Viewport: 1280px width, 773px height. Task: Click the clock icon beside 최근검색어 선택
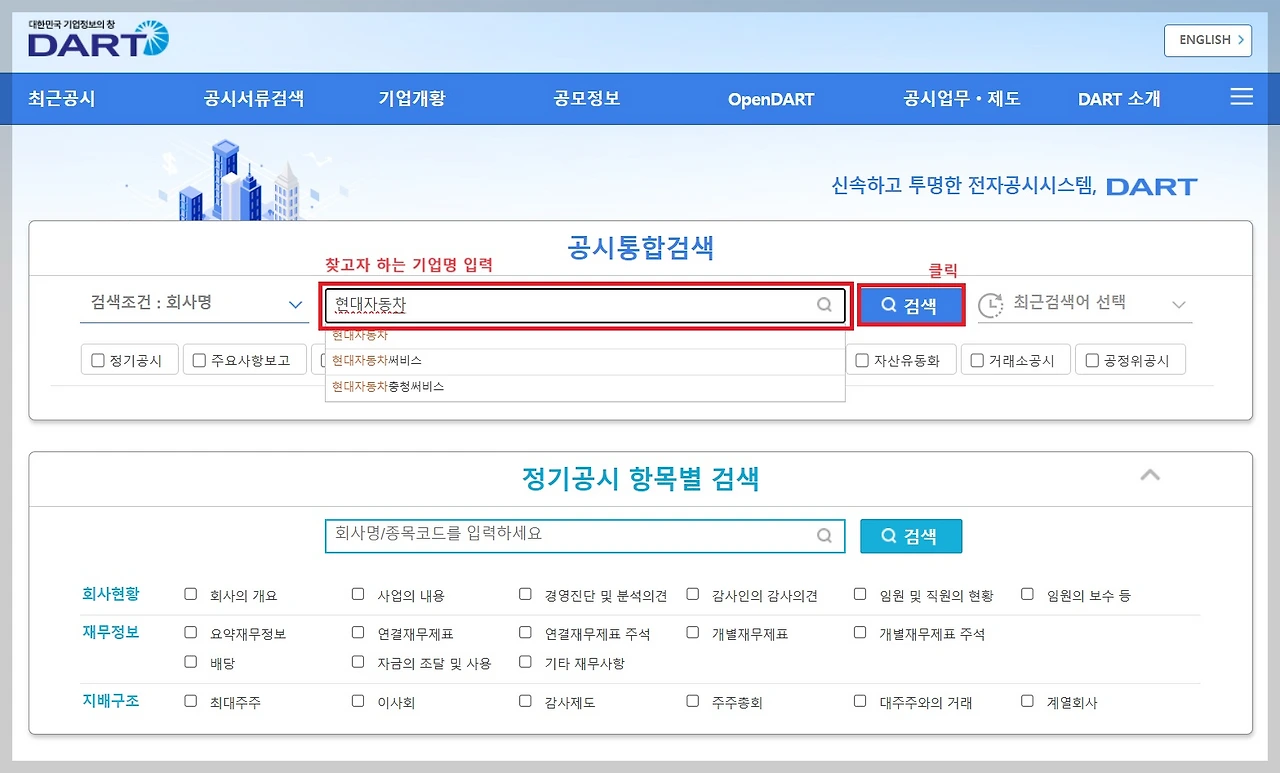point(990,304)
